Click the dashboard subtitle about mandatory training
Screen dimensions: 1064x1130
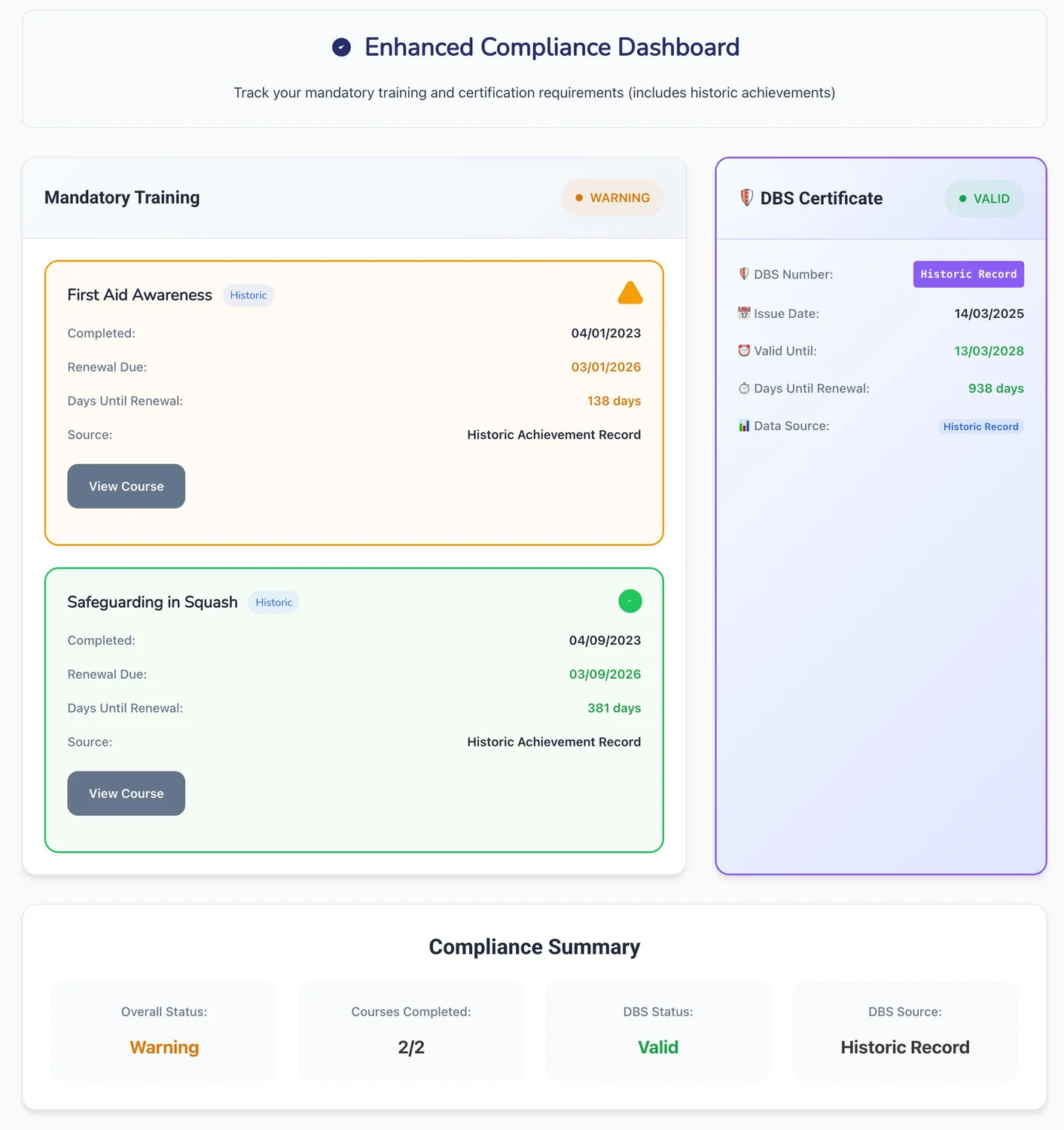535,93
